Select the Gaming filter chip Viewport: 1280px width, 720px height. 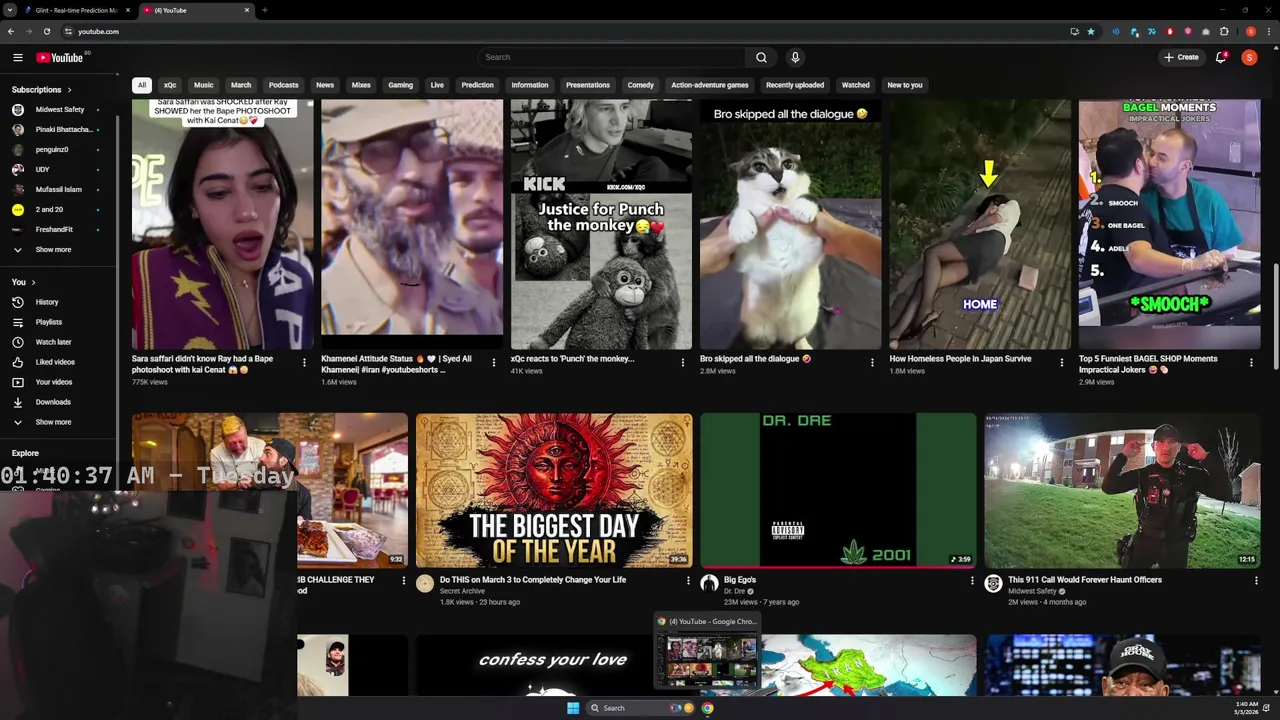[x=400, y=85]
